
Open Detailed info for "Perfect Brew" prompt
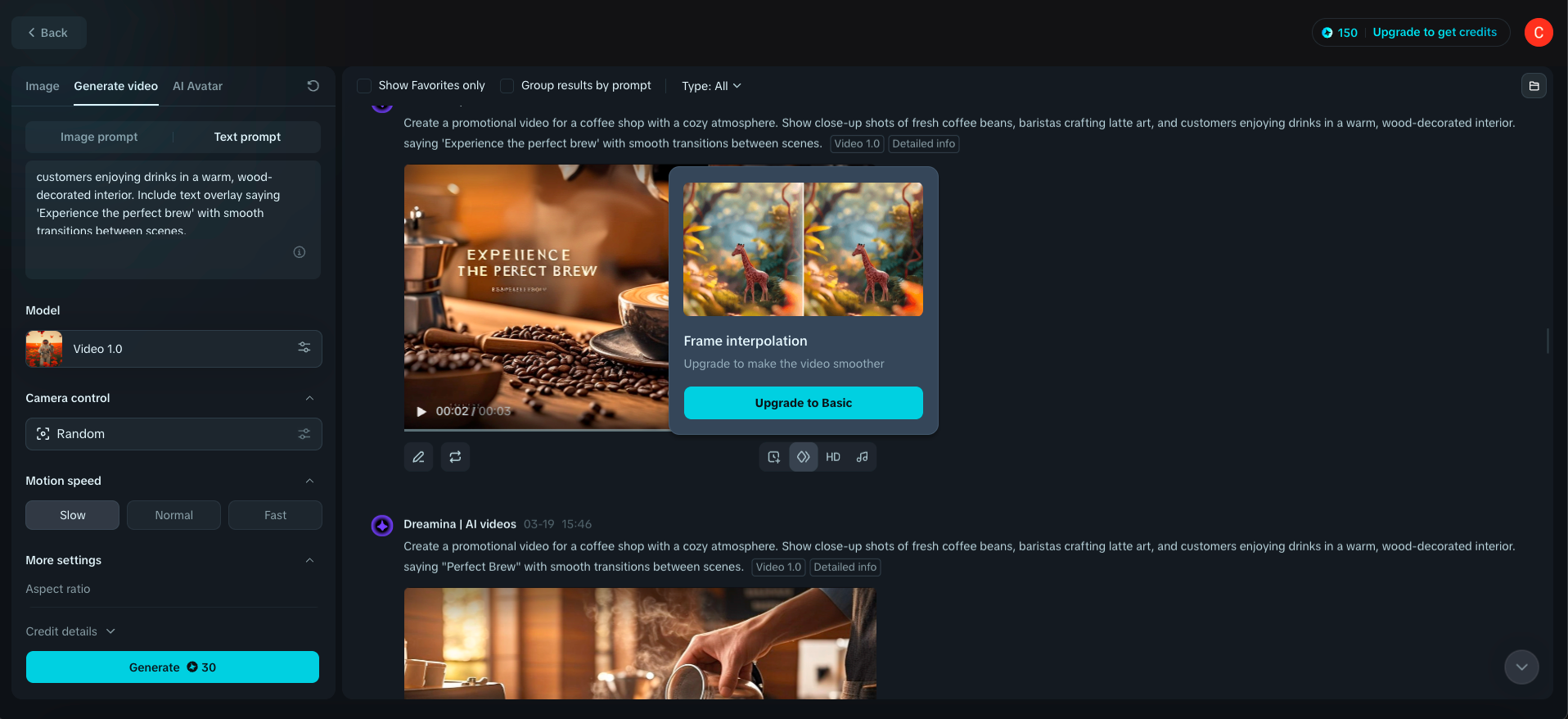click(845, 568)
